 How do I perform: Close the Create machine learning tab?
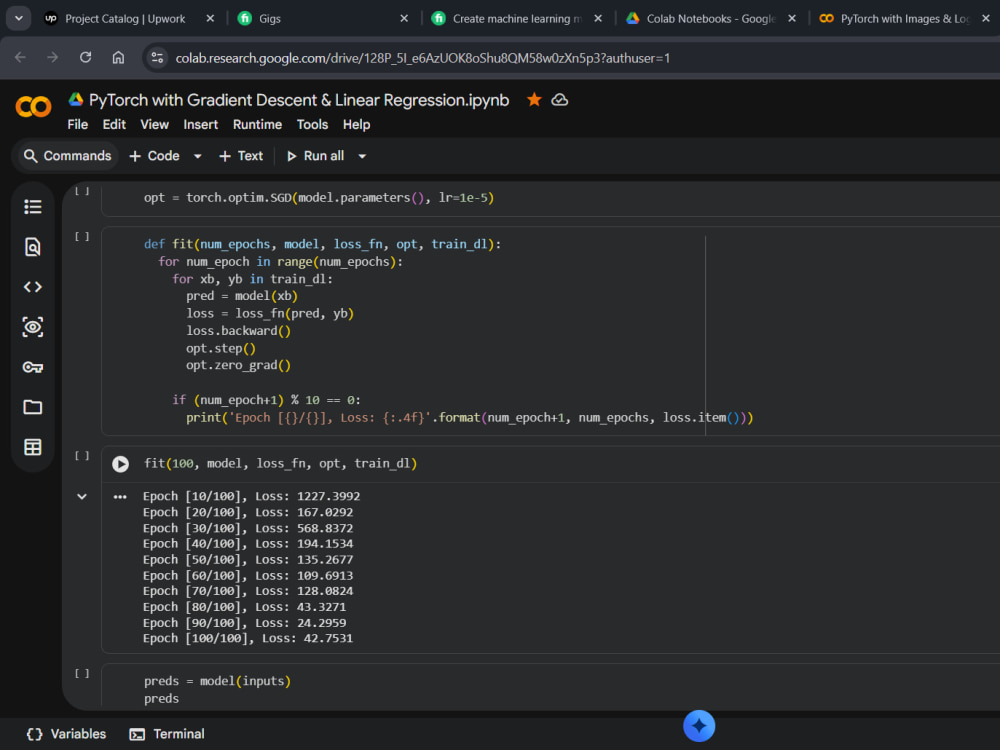598,18
